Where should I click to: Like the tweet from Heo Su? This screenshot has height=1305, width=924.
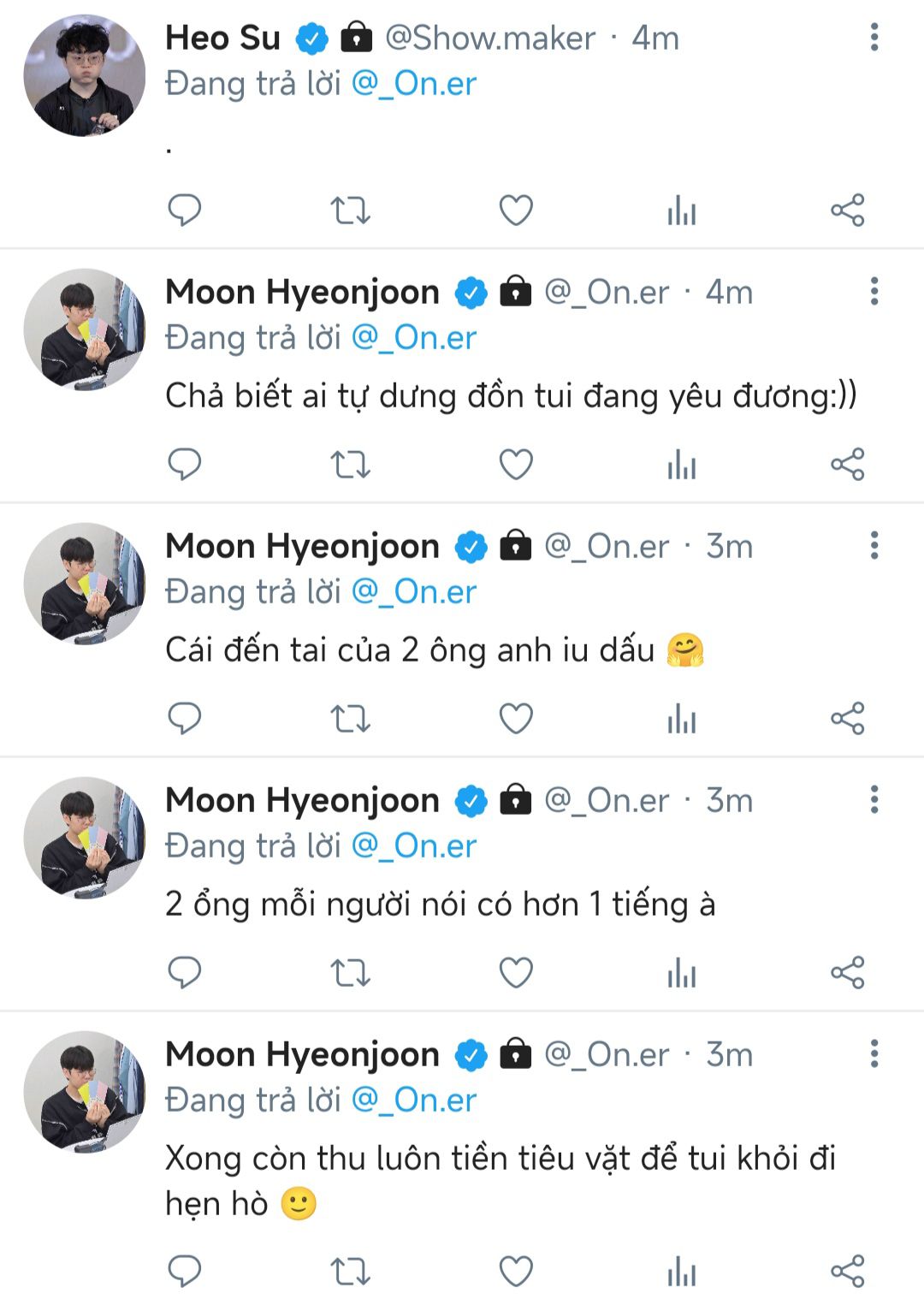(x=516, y=210)
